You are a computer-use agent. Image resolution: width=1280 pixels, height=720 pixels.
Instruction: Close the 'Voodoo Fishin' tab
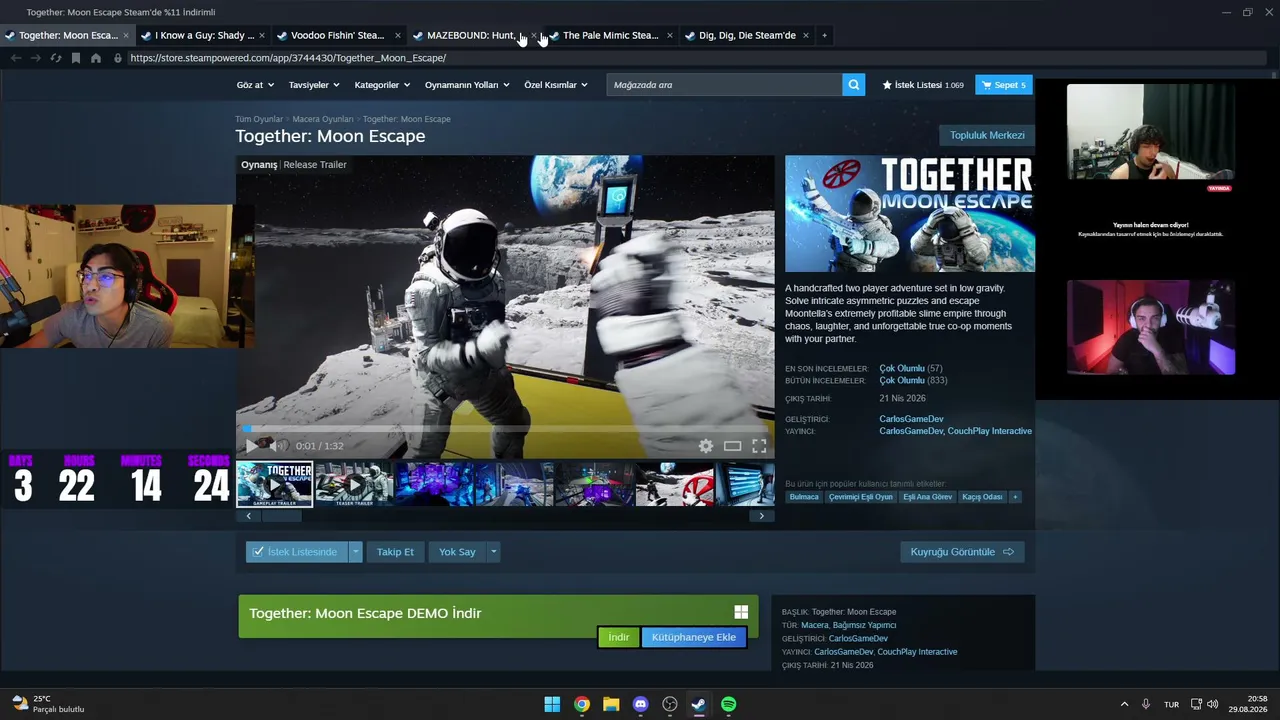pyautogui.click(x=398, y=35)
